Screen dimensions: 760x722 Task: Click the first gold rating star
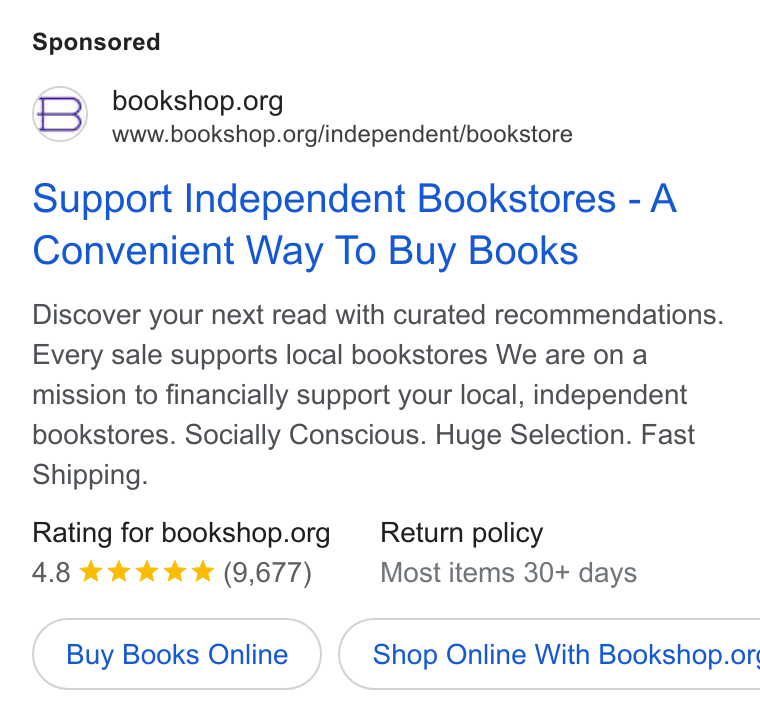tap(91, 571)
